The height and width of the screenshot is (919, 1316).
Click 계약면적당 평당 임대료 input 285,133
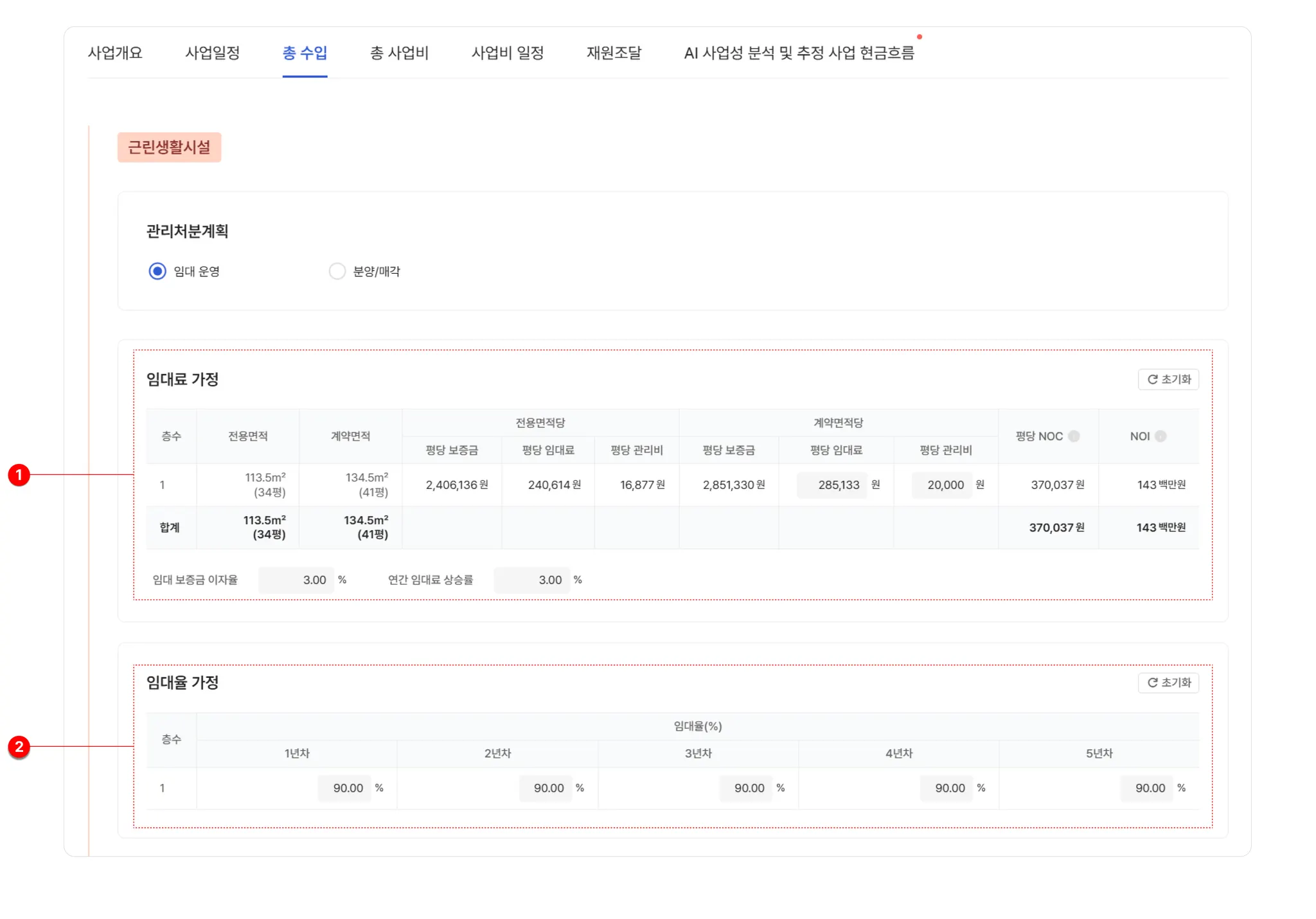tap(831, 485)
